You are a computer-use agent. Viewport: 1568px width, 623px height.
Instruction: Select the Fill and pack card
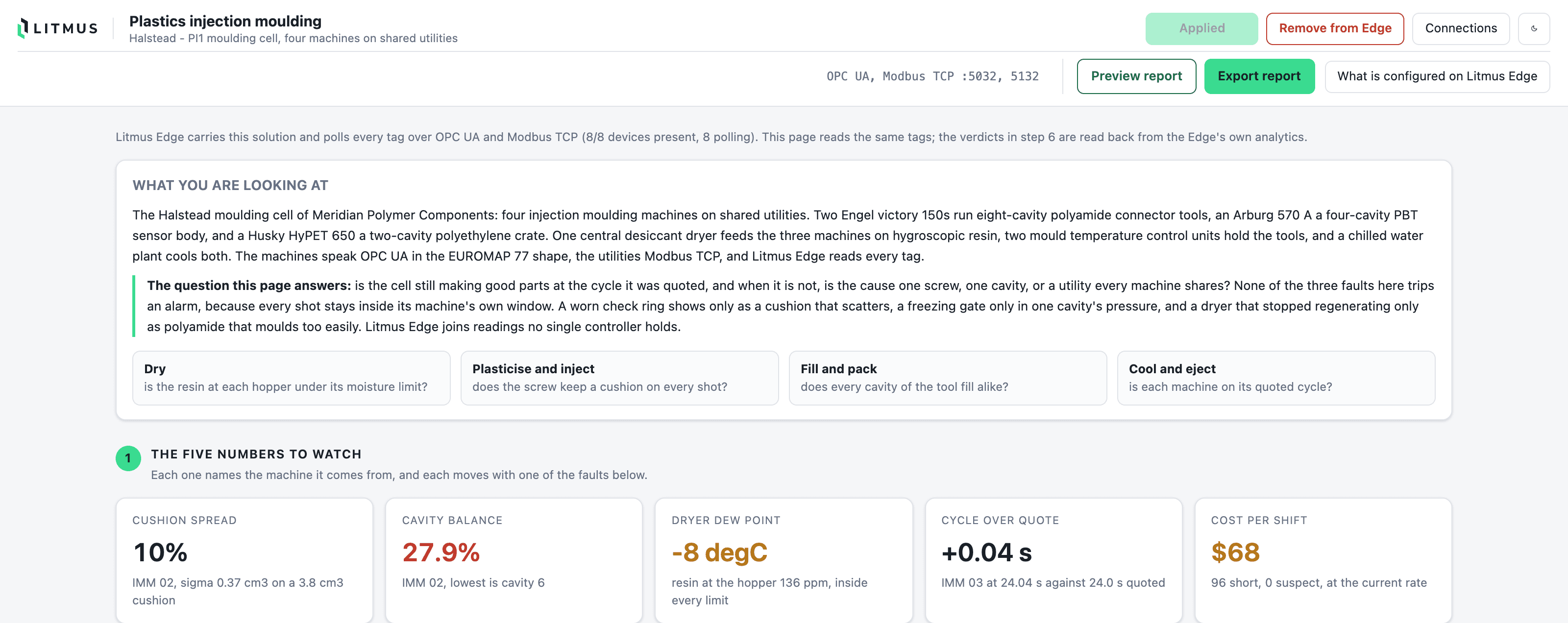[x=947, y=378]
